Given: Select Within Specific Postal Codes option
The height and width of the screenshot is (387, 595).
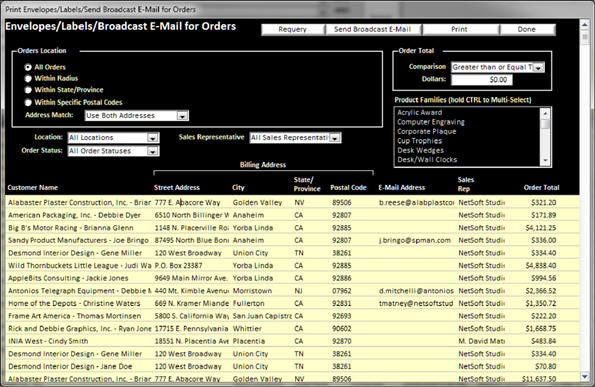Looking at the screenshot, I should pyautogui.click(x=28, y=102).
